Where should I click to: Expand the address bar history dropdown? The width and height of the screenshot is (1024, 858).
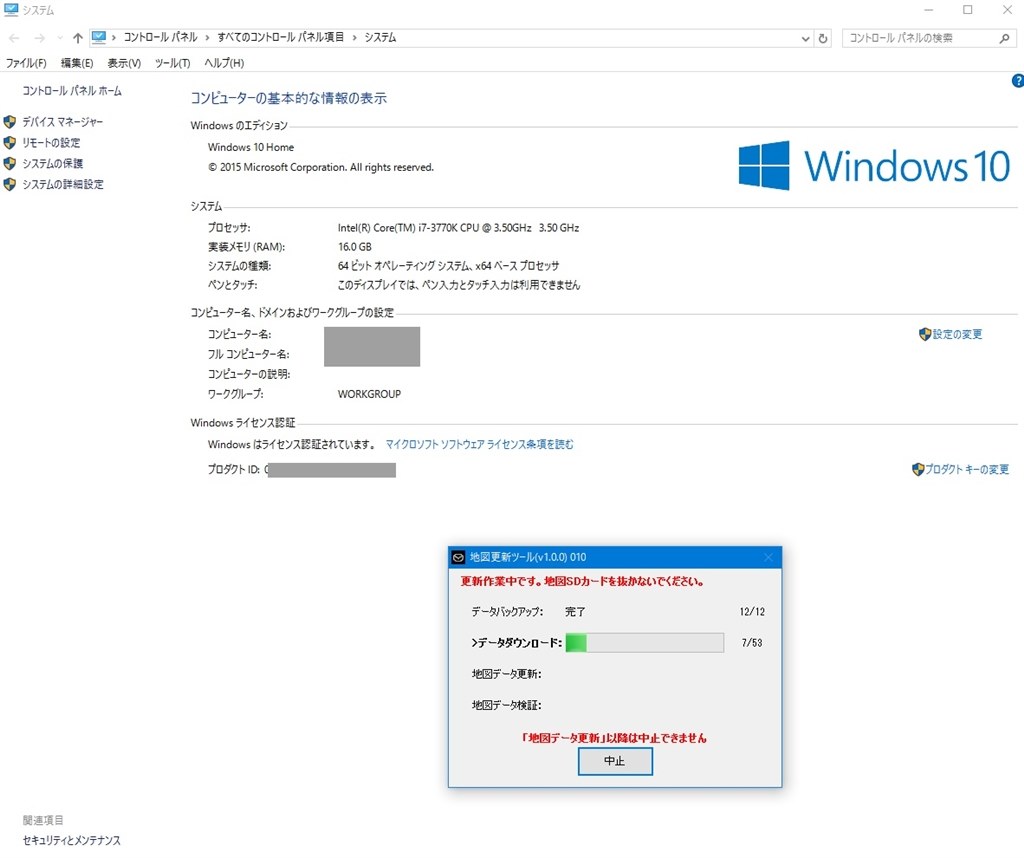click(805, 39)
